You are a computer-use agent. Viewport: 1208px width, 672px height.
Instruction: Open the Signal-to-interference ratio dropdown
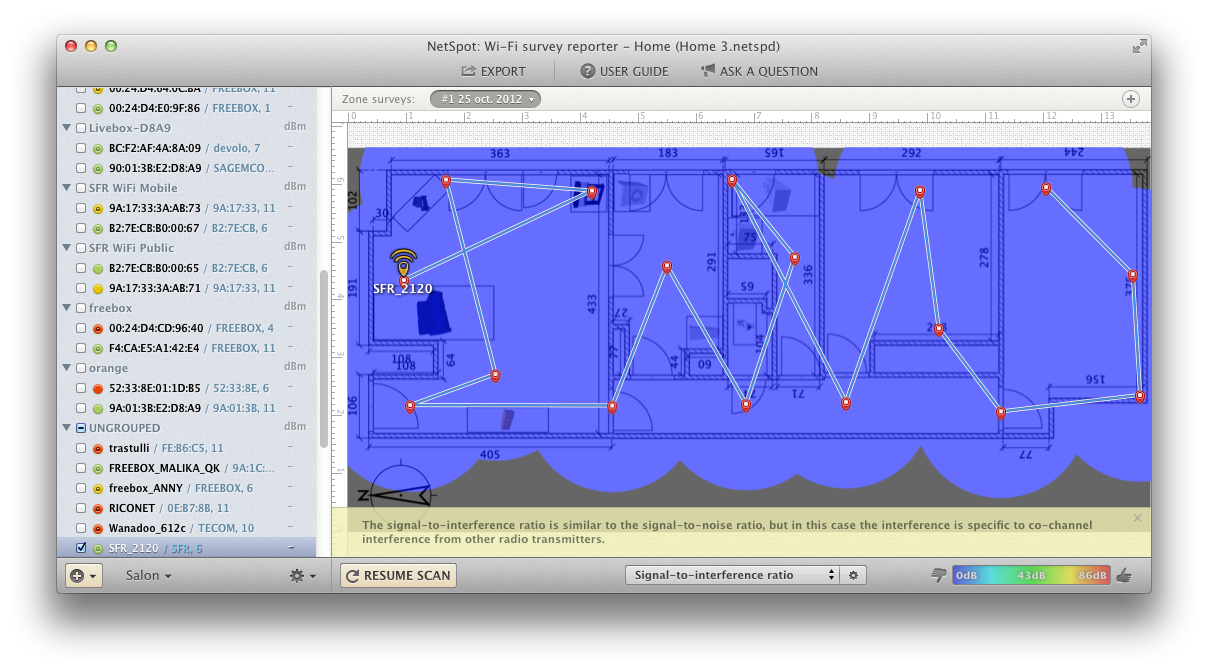731,575
